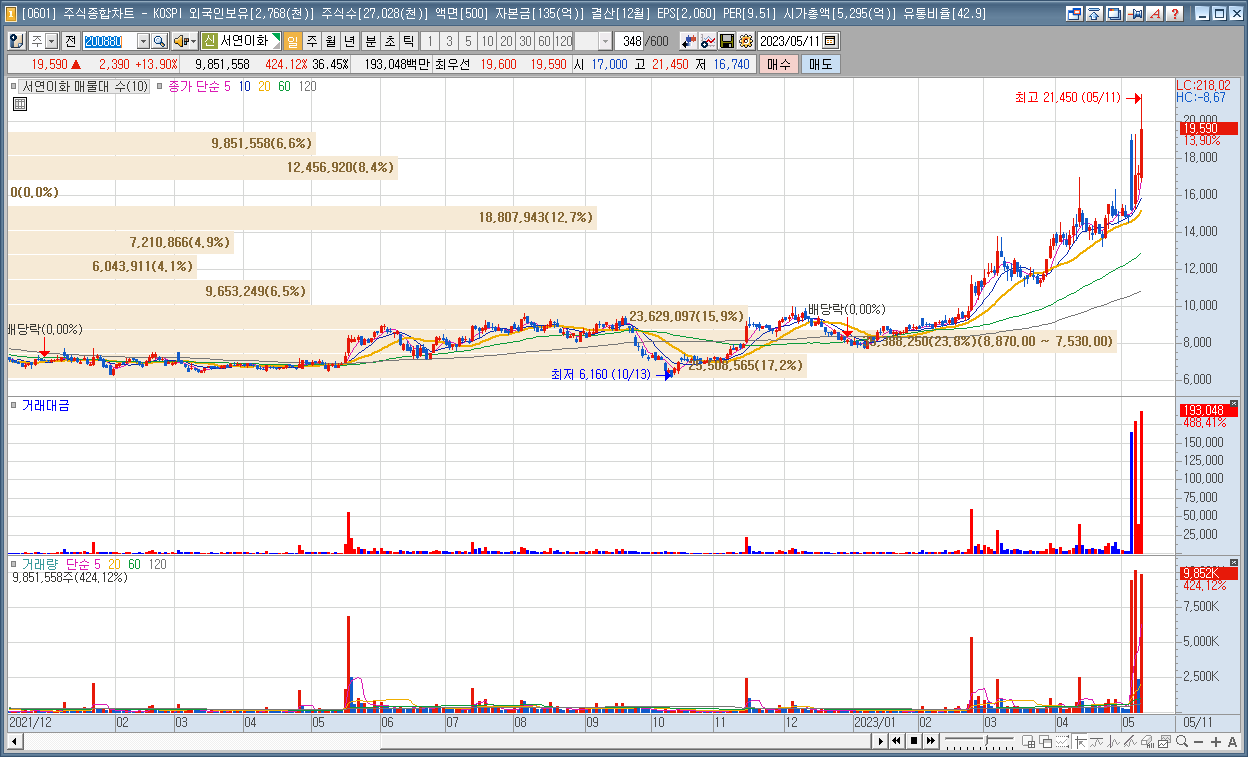Click the crosshair cursor tool icon
Screen dimensions: 1248x757
point(1080,741)
